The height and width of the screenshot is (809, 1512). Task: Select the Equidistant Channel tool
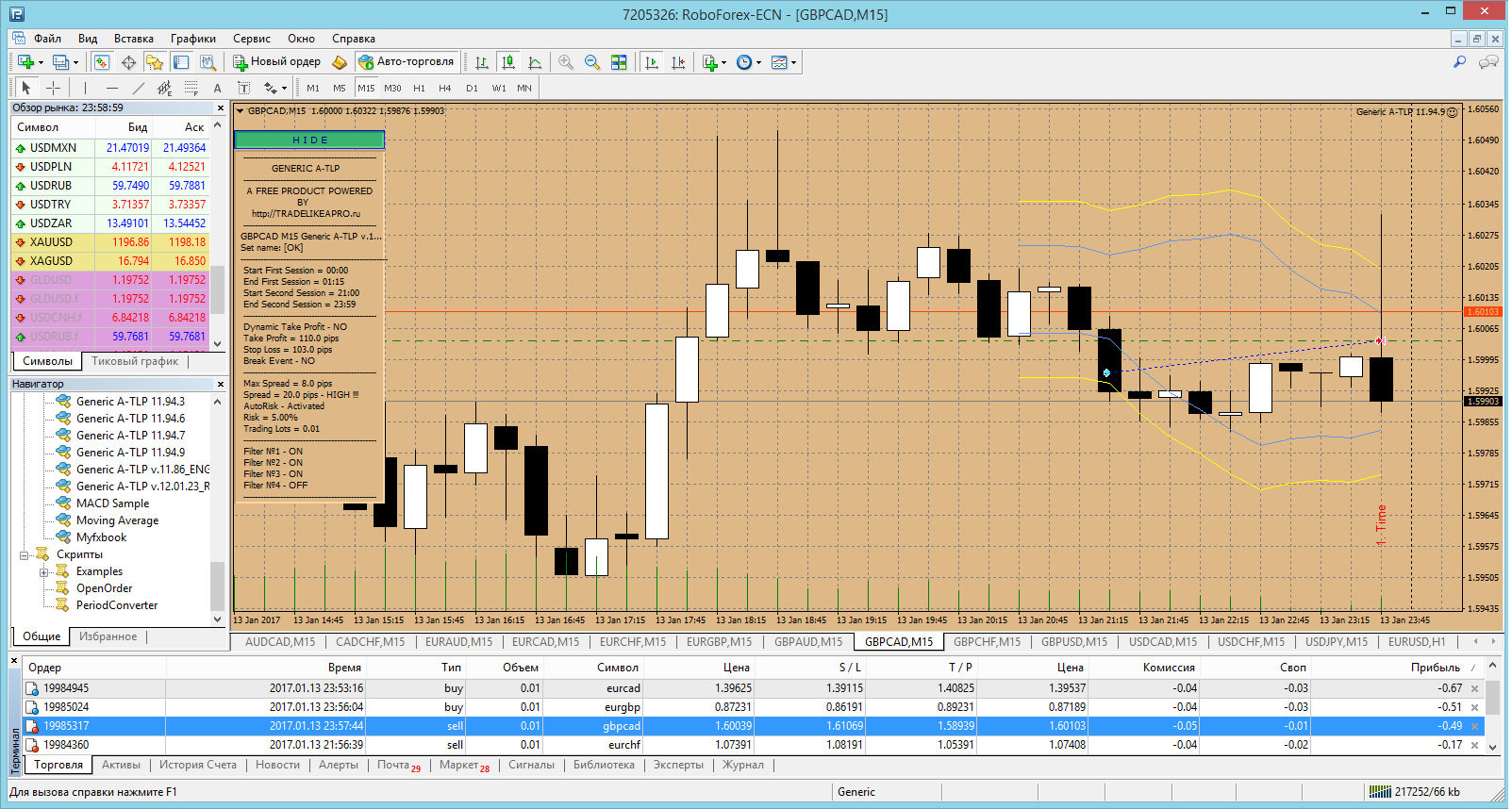164,88
